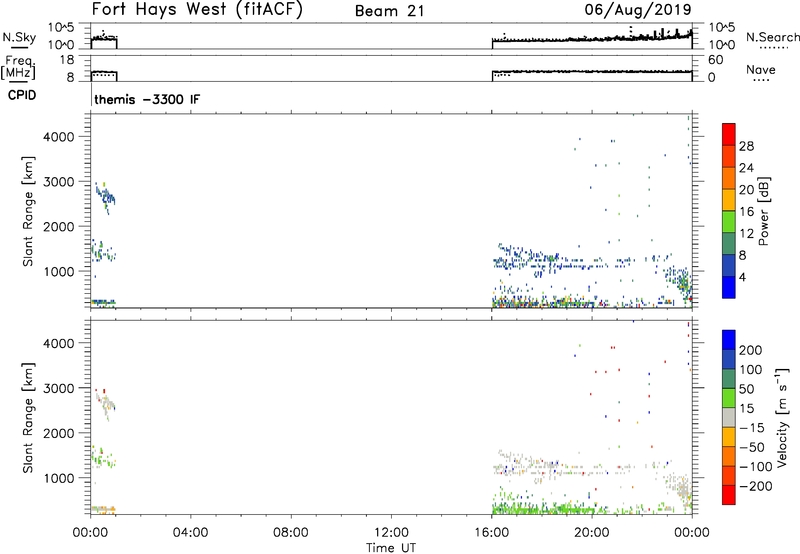
Task: Click the "20" power colorbar label
Action: click(746, 190)
